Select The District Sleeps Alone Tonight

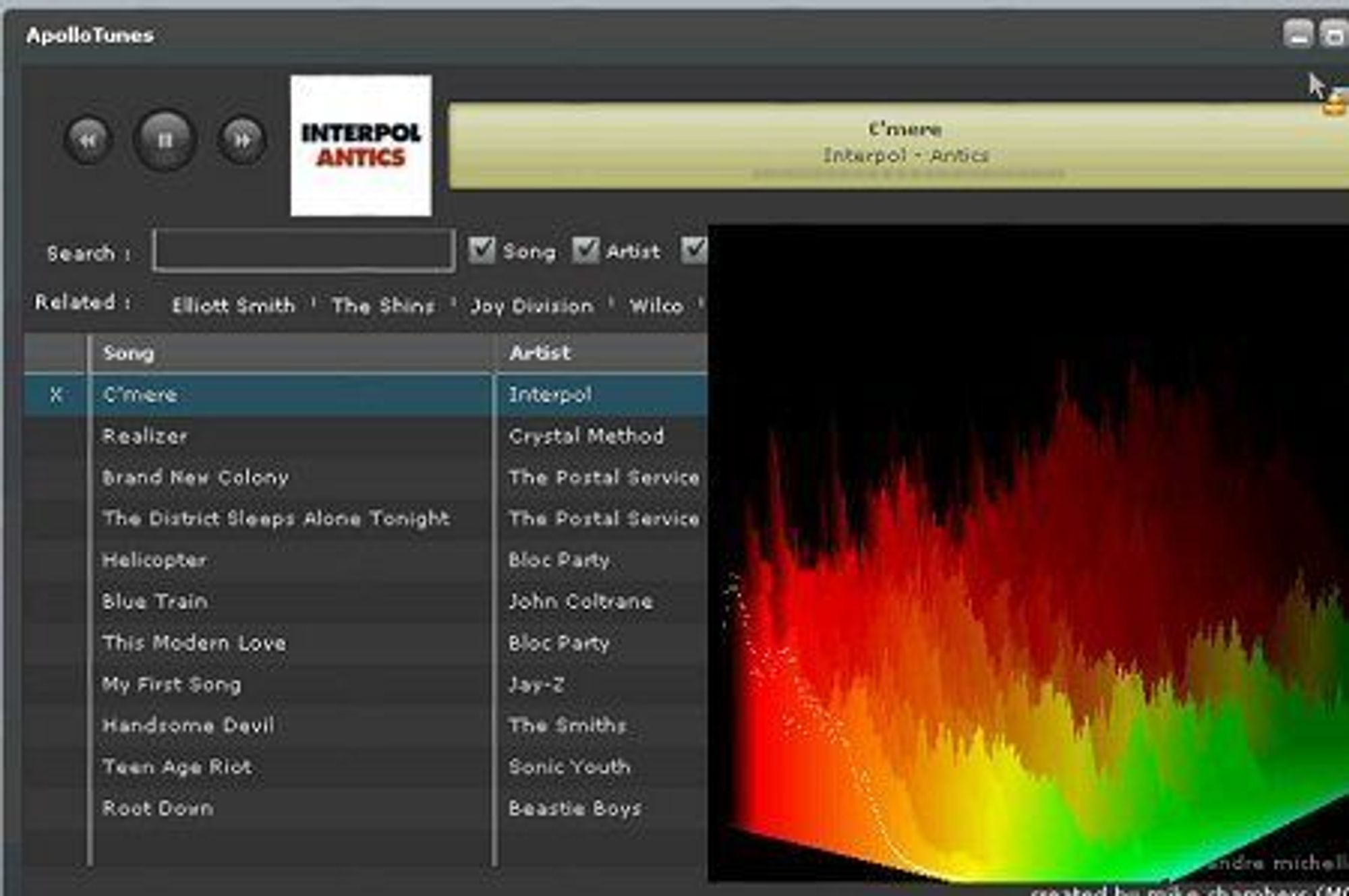tap(276, 518)
